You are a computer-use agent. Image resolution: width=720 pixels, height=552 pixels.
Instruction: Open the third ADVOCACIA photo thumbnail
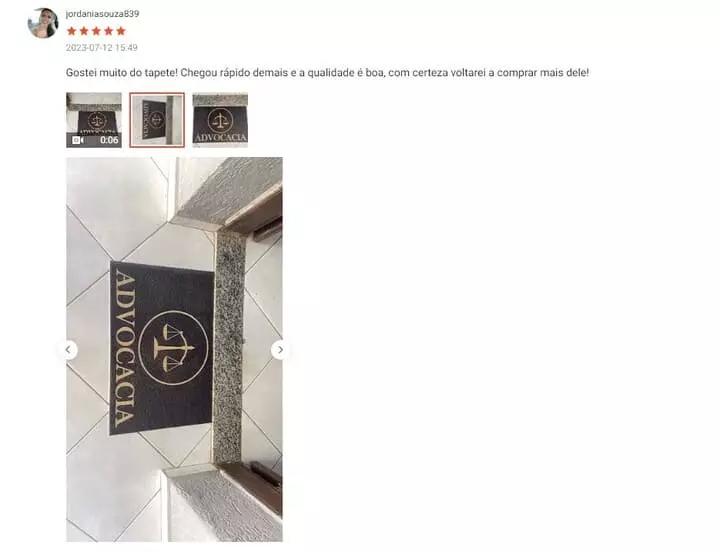[x=220, y=120]
